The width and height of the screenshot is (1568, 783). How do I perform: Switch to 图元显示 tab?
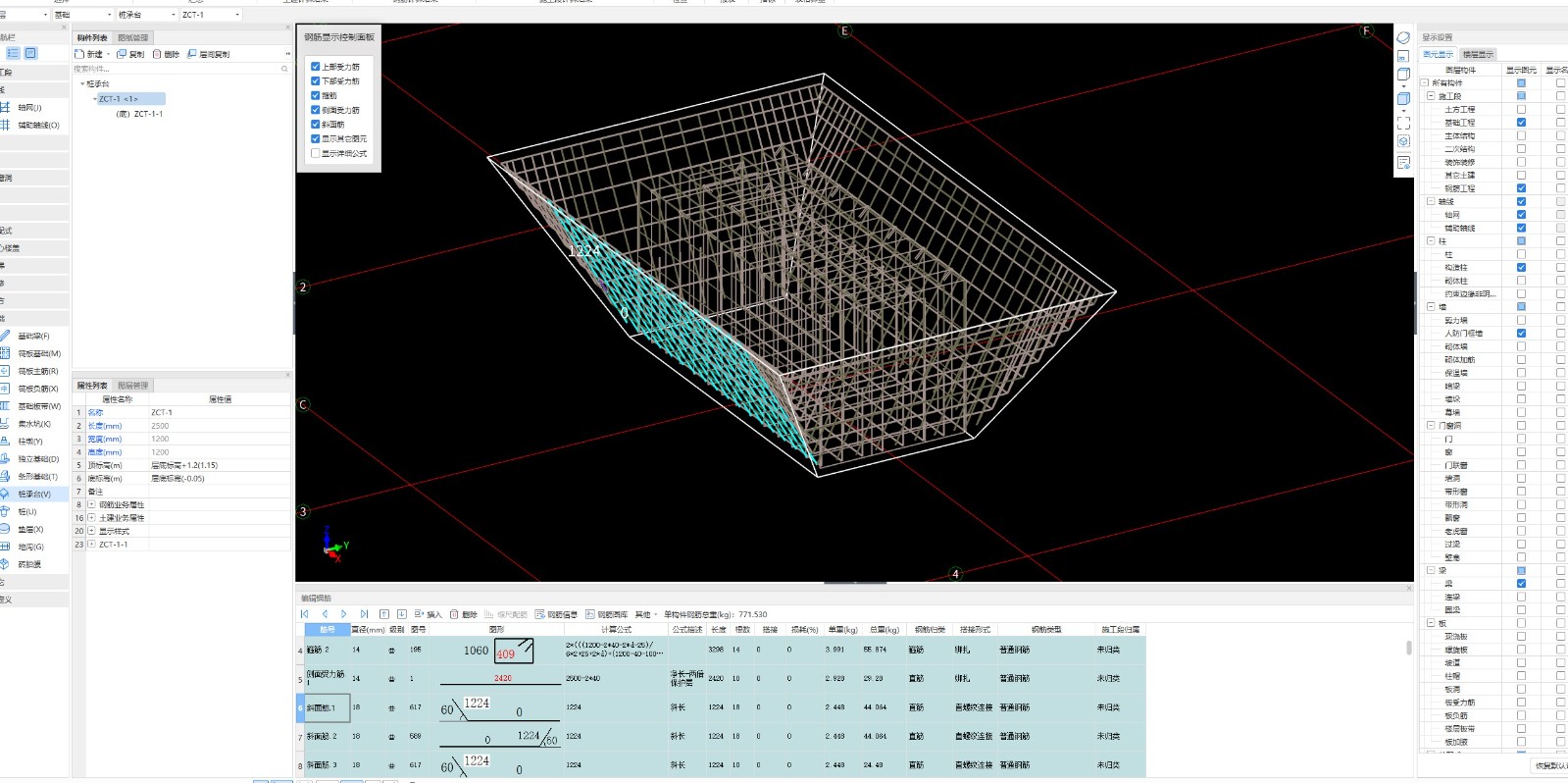click(x=1438, y=55)
